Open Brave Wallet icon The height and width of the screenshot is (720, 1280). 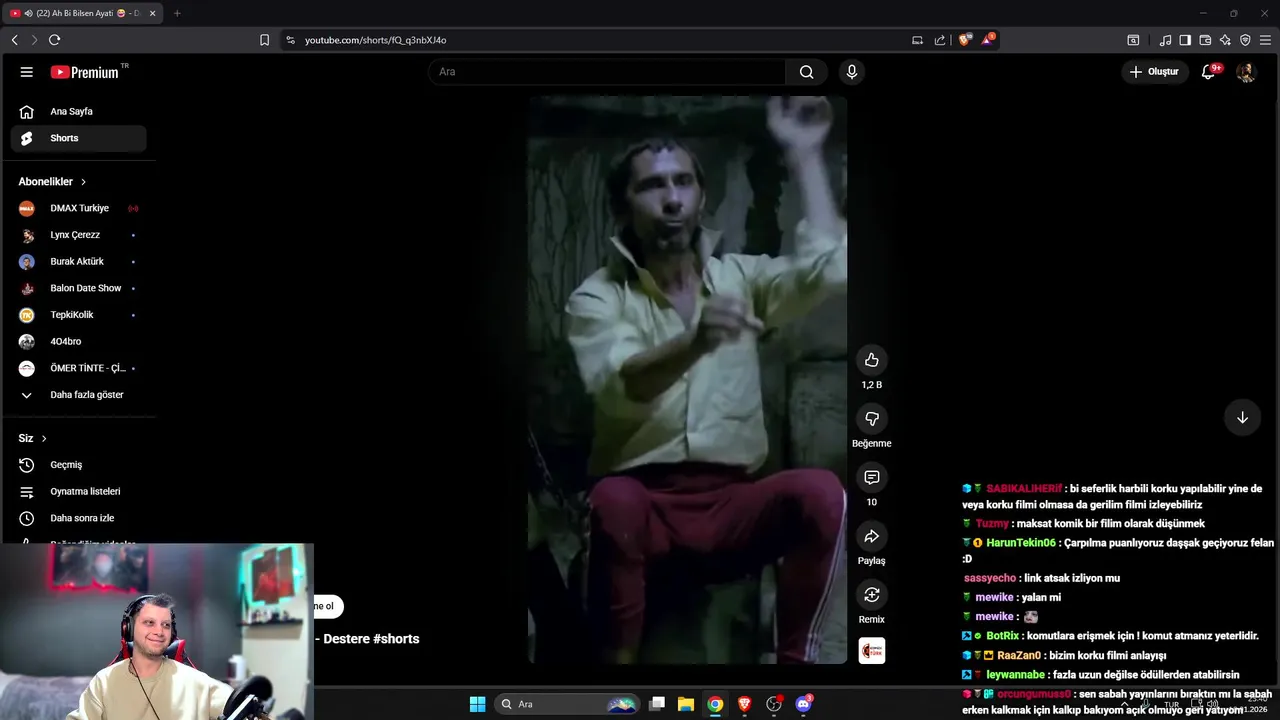1205,40
